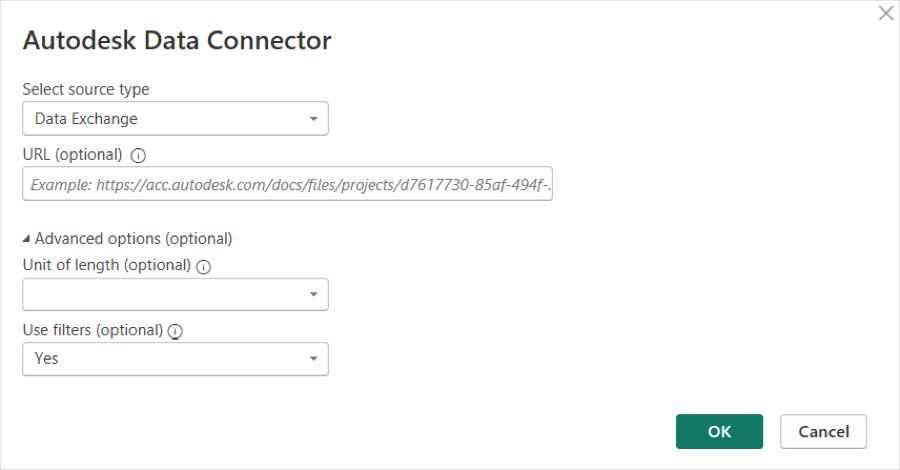Collapse the Advanced options triangle
The width and height of the screenshot is (900, 470).
pos(26,239)
